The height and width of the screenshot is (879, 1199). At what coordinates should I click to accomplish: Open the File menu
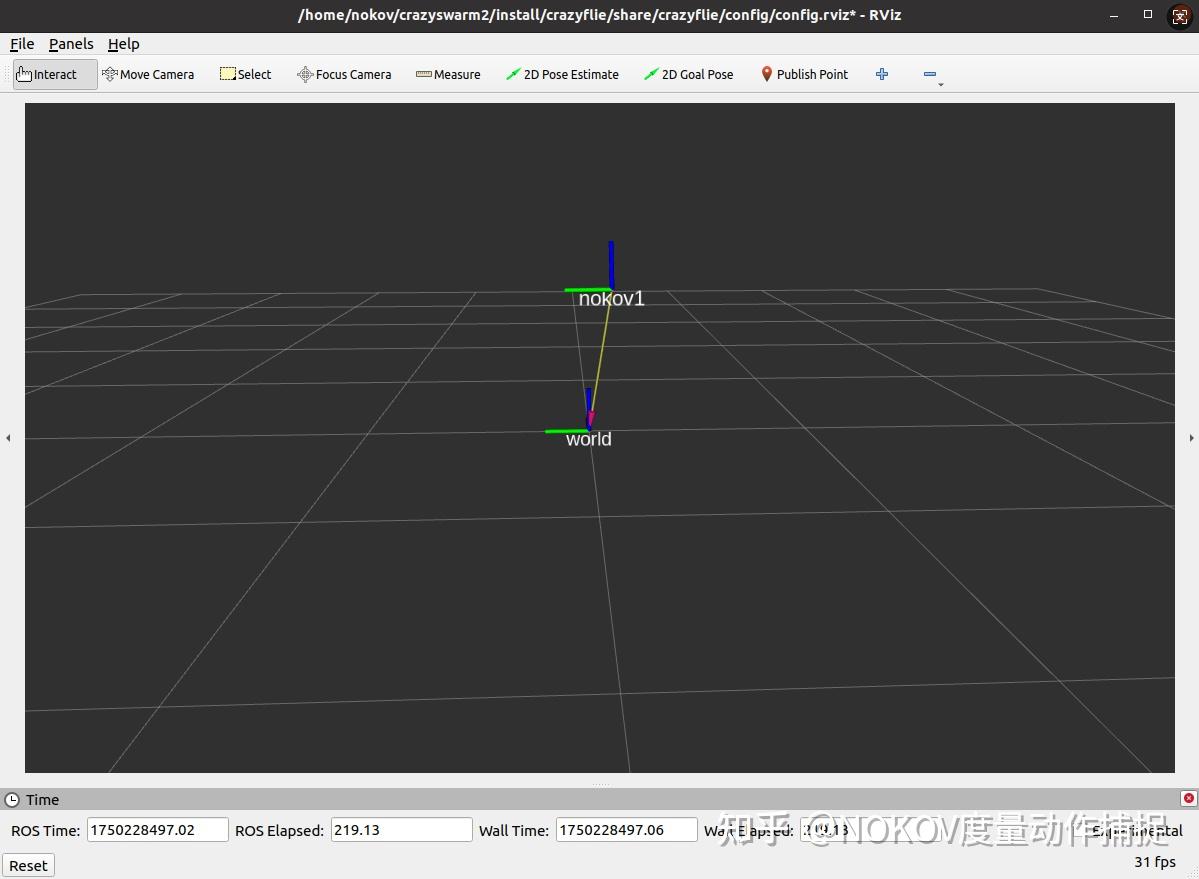point(21,44)
